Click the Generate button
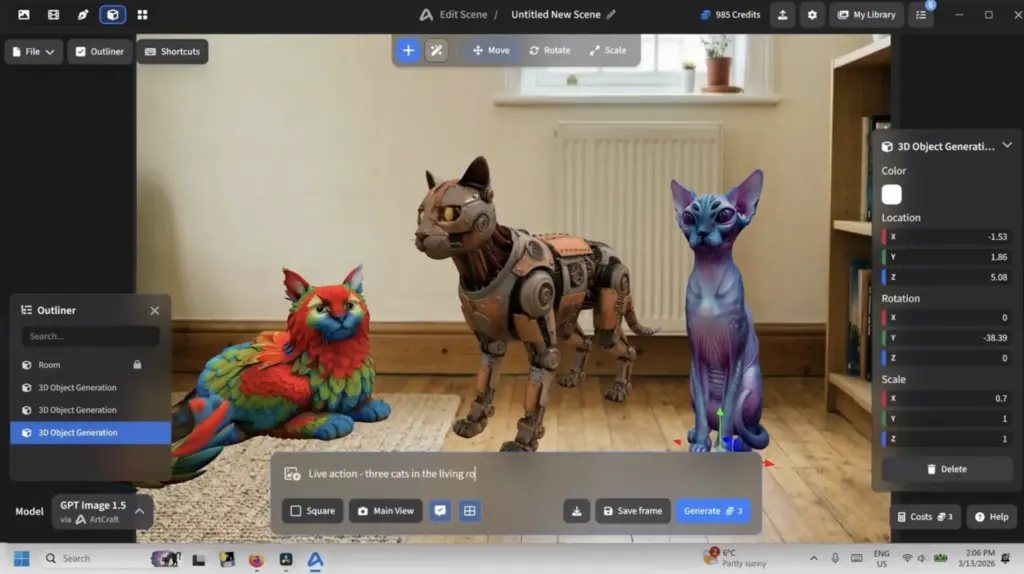Screen dimensions: 1024x574 click(x=713, y=511)
